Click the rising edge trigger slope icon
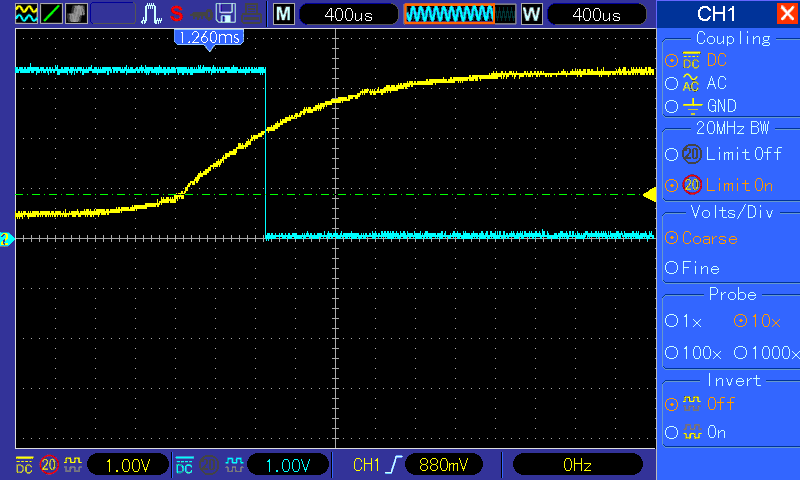Image resolution: width=800 pixels, height=480 pixels. tap(393, 465)
